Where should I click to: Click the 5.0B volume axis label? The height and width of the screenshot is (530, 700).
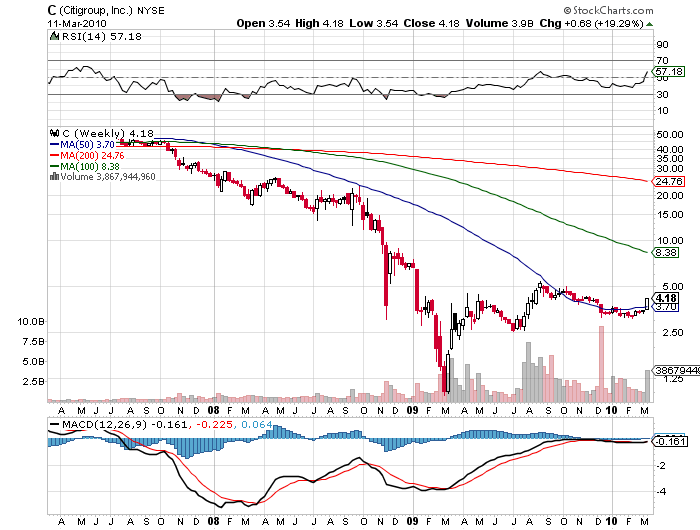point(33,361)
